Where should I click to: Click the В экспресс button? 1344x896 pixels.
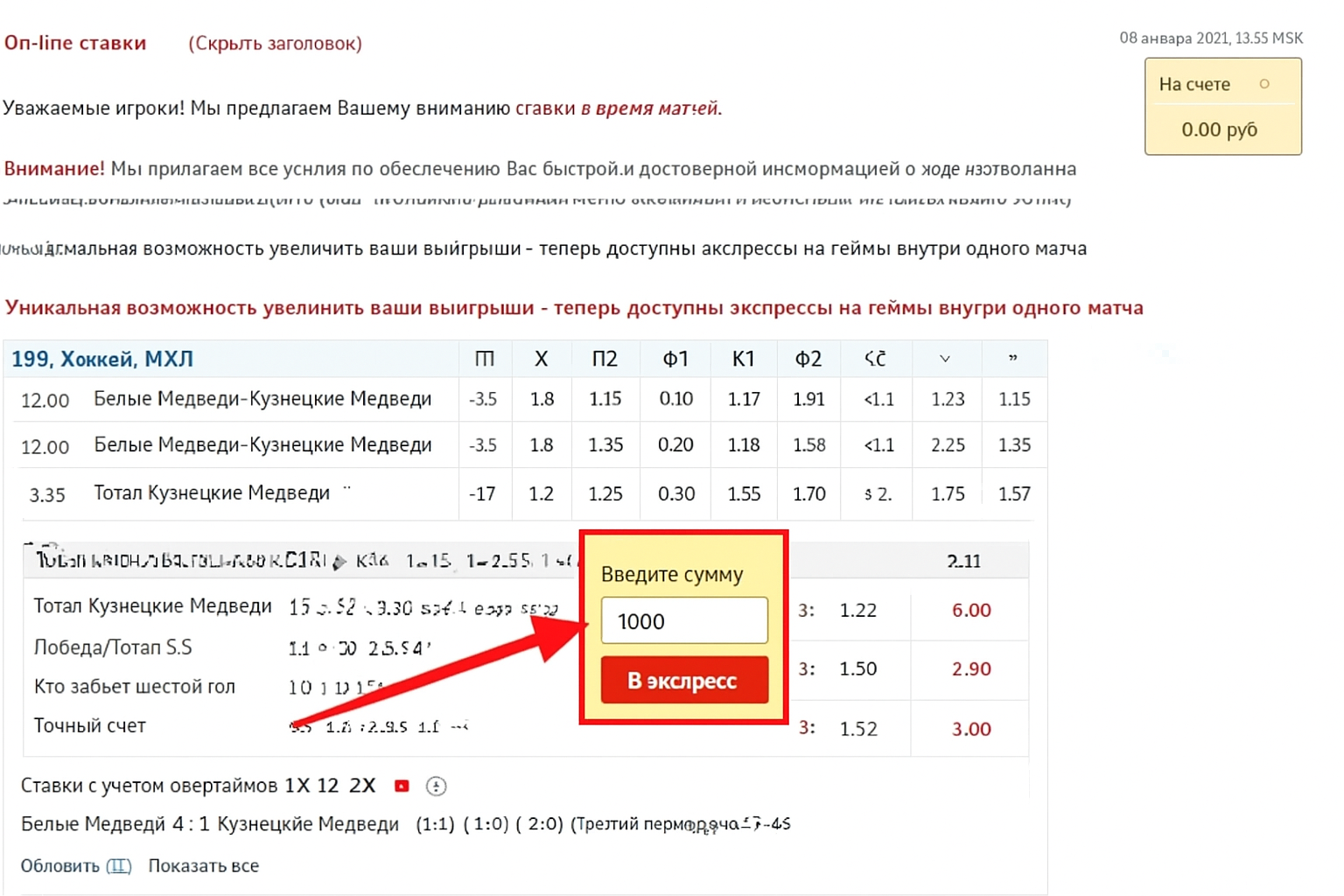click(683, 680)
